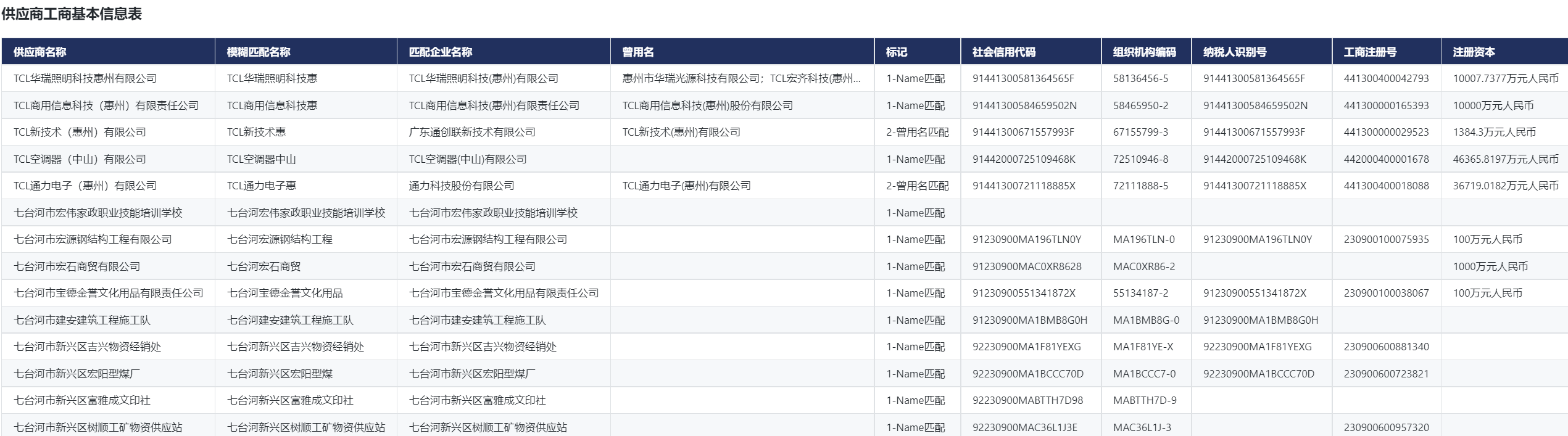Click the 组织机构编码 column header
This screenshot has height=436, width=1568.
coord(1147,52)
